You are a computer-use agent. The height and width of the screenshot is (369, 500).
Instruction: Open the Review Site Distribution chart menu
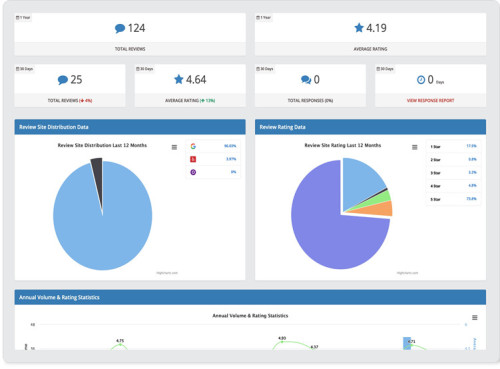click(x=174, y=147)
